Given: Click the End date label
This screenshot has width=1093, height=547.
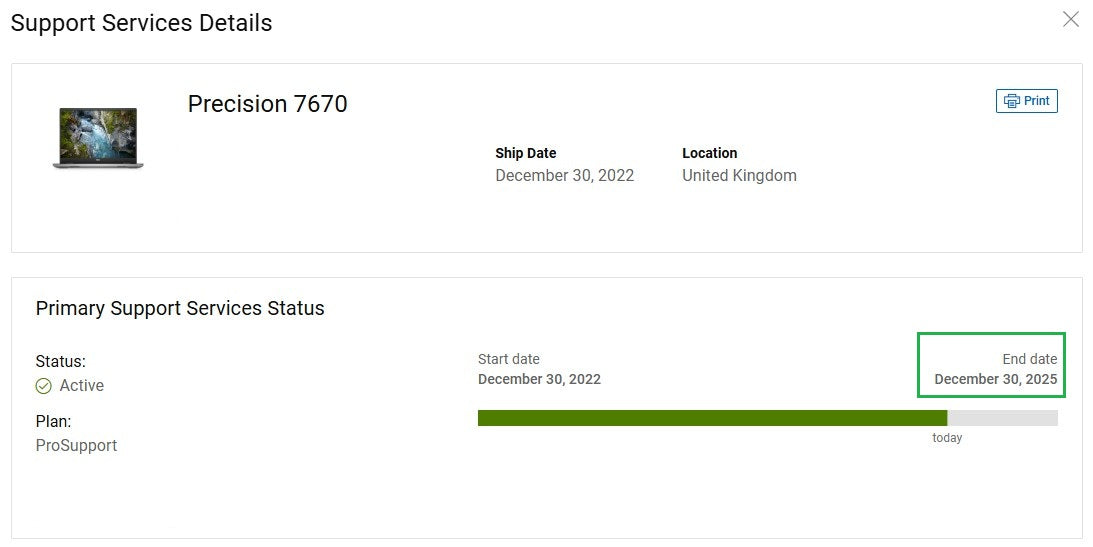Looking at the screenshot, I should coord(1030,359).
